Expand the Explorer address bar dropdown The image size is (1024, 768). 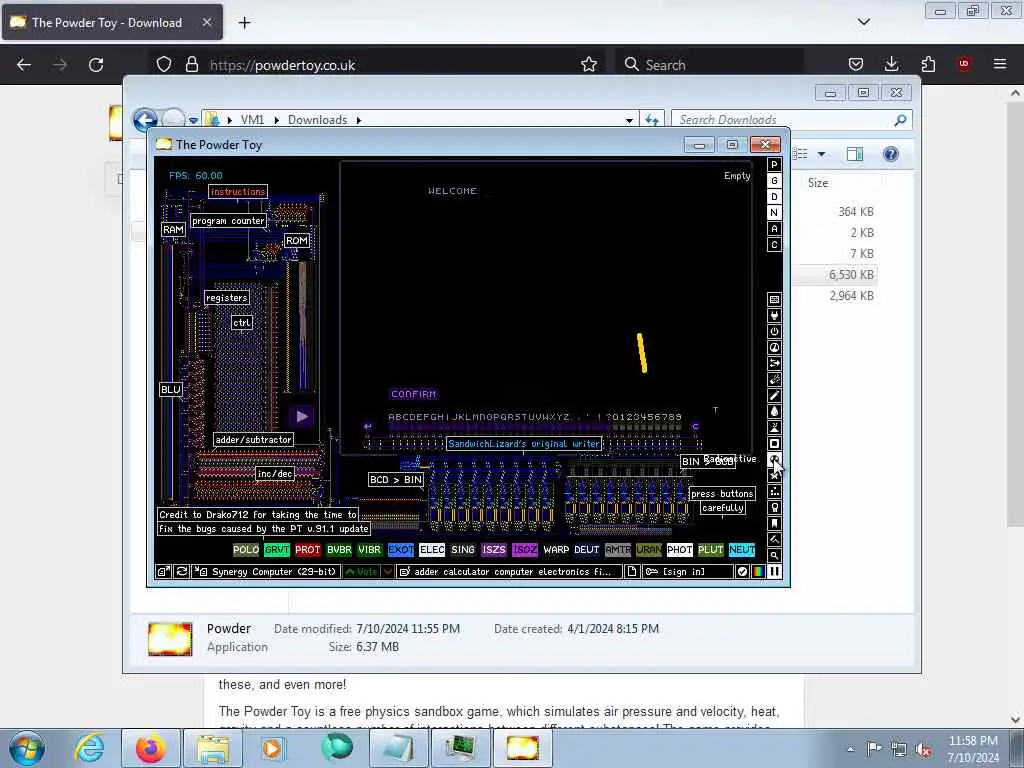point(629,120)
